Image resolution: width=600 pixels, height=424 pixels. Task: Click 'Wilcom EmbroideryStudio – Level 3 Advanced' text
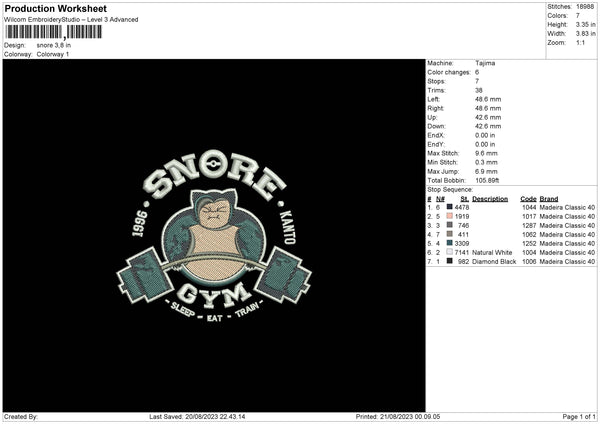click(71, 20)
